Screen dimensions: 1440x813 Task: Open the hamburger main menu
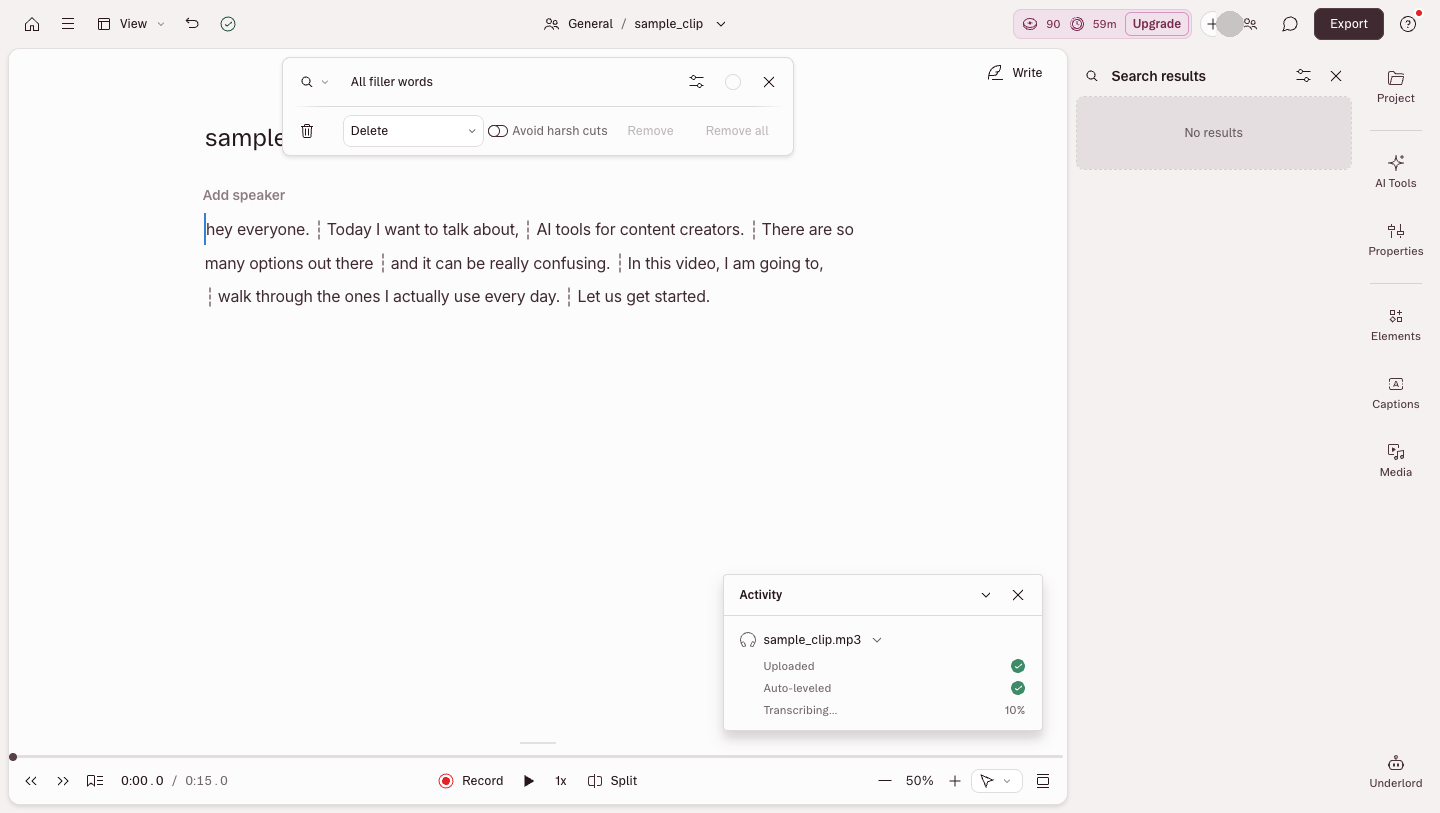[68, 24]
